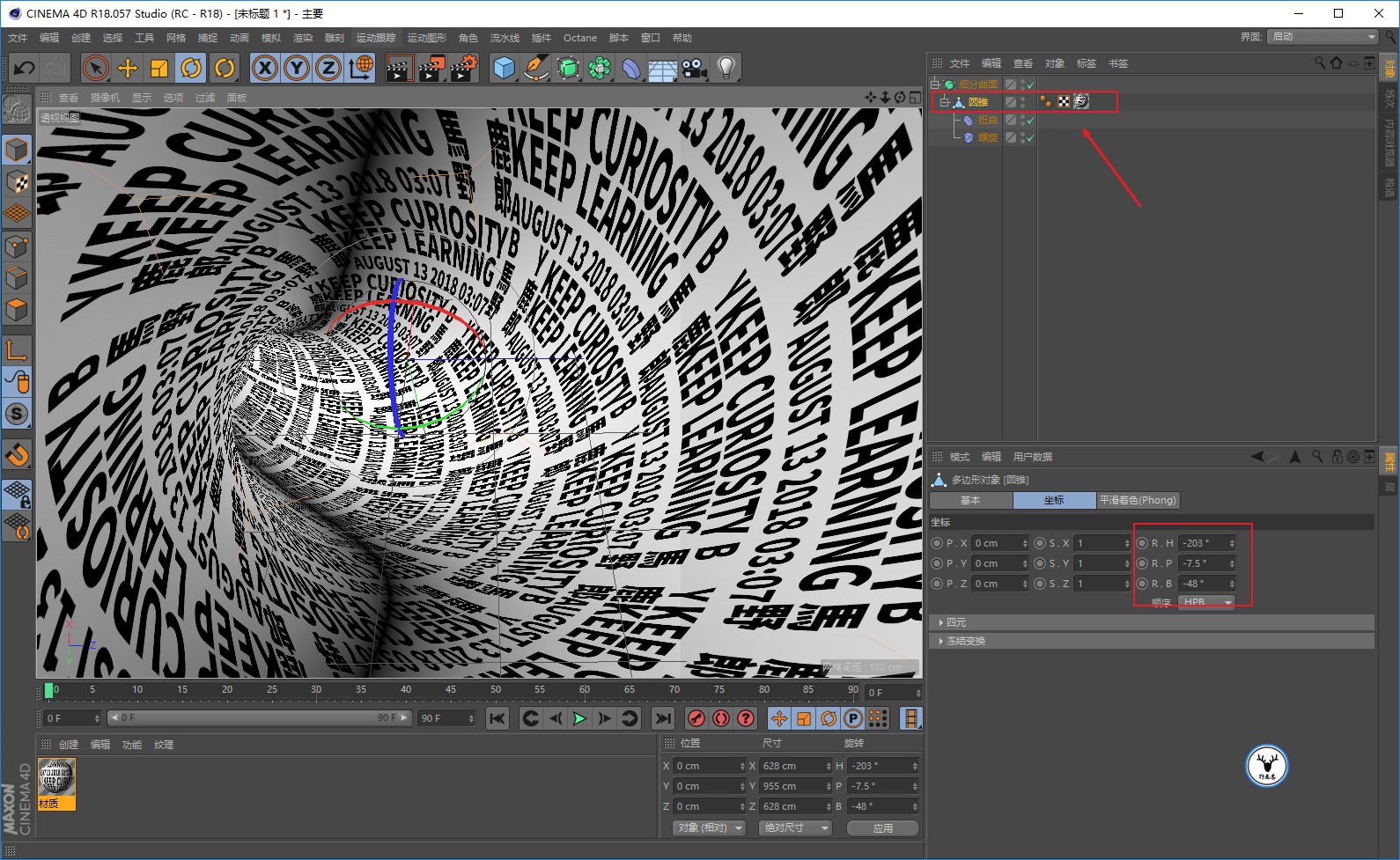Render the active view with clapperboard icon
The width and height of the screenshot is (1400, 860).
400,68
